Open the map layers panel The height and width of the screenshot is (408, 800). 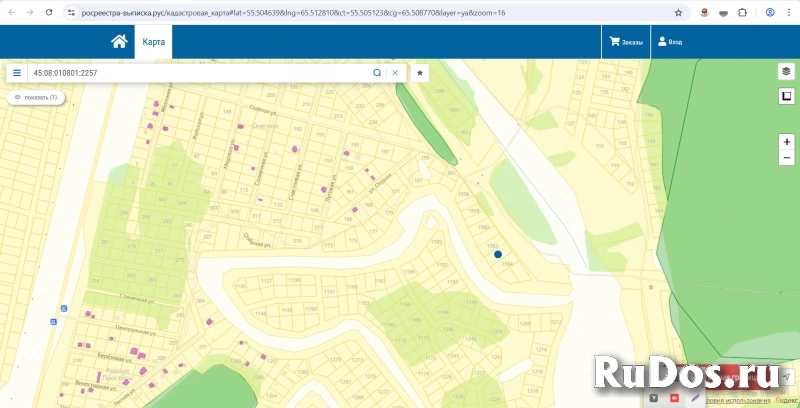click(786, 72)
